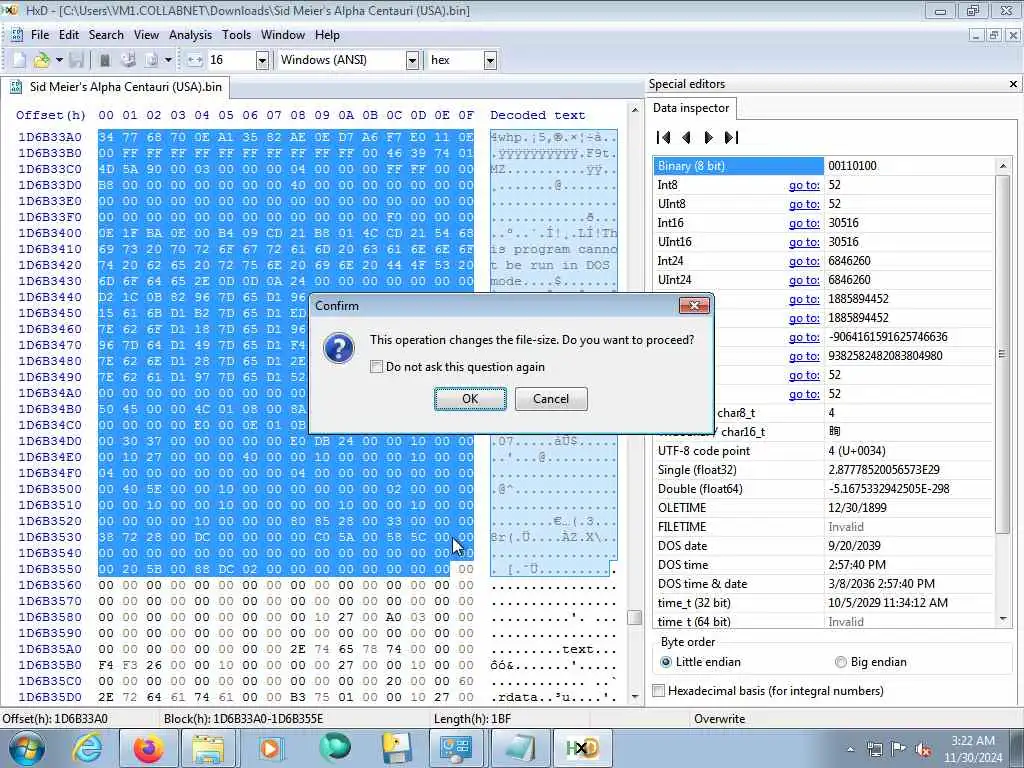The image size is (1024, 768).
Task: Switch to HxD taskbar button
Action: coord(581,748)
